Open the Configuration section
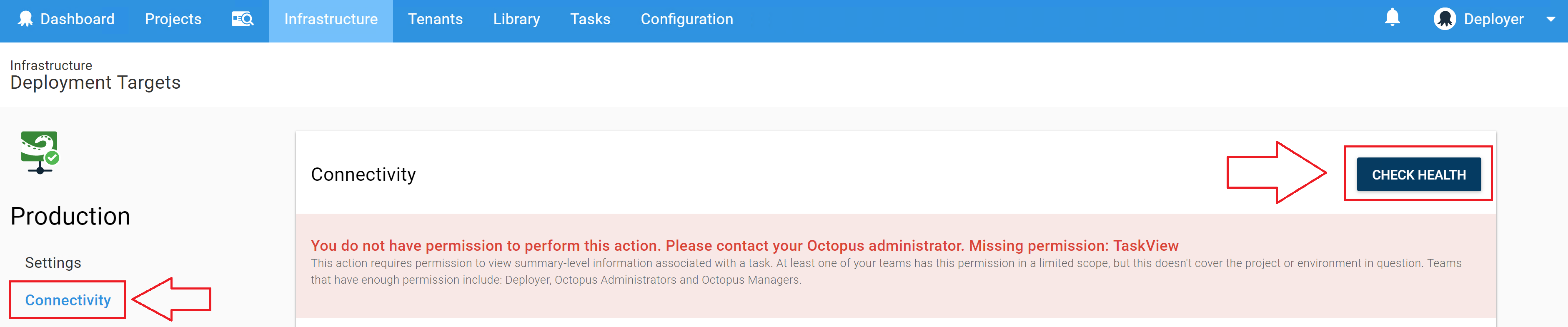This screenshot has height=327, width=1568. (686, 18)
